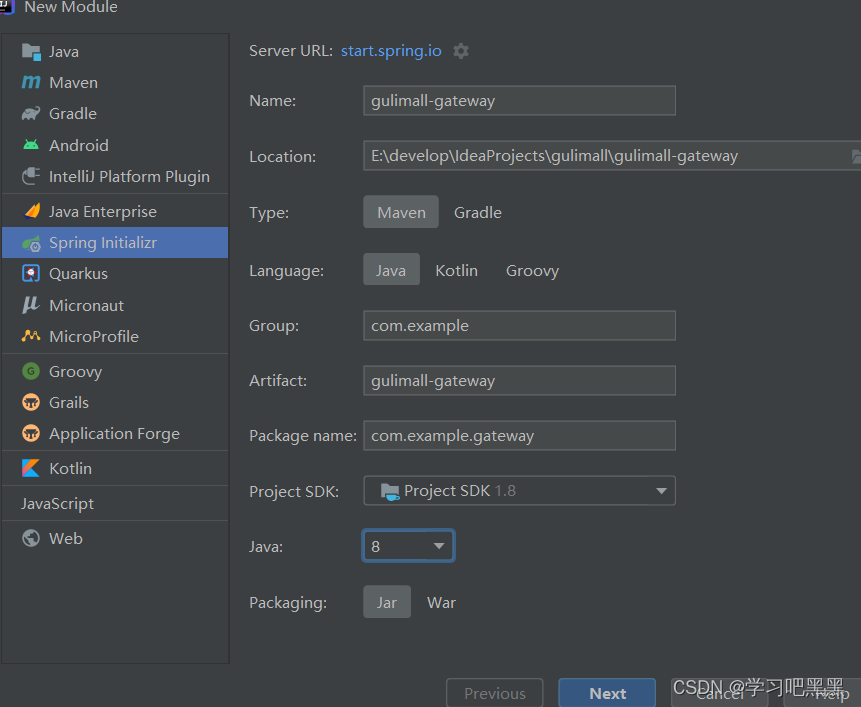Screen dimensions: 861x707
Task: Open the Project SDK dropdown
Action: [519, 491]
